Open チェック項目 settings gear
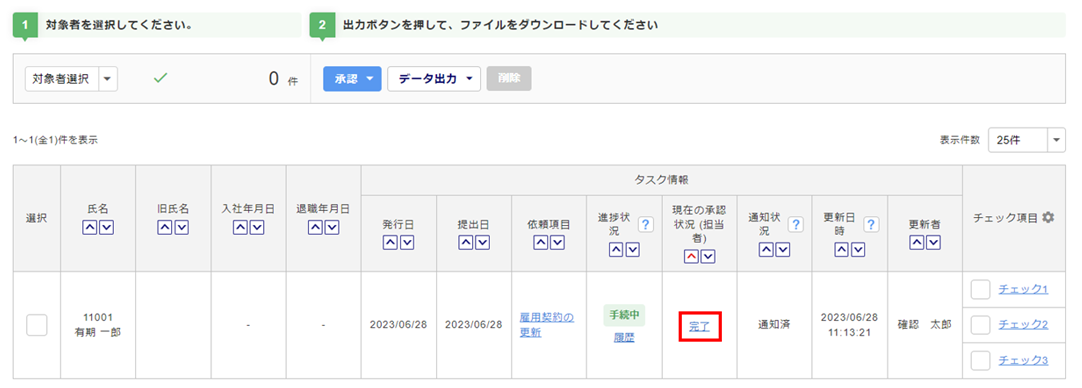Screen dimensions: 1082x388 1048,217
